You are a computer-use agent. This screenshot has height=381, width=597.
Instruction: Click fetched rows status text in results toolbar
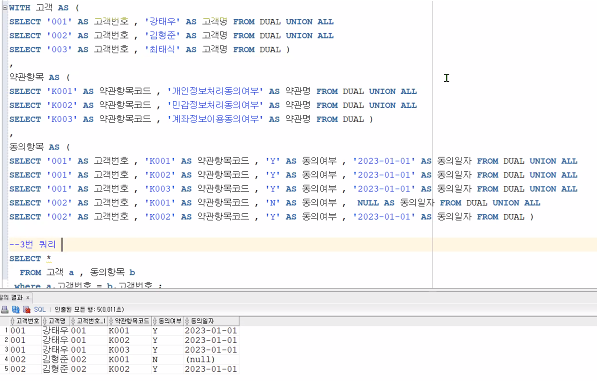coord(89,309)
